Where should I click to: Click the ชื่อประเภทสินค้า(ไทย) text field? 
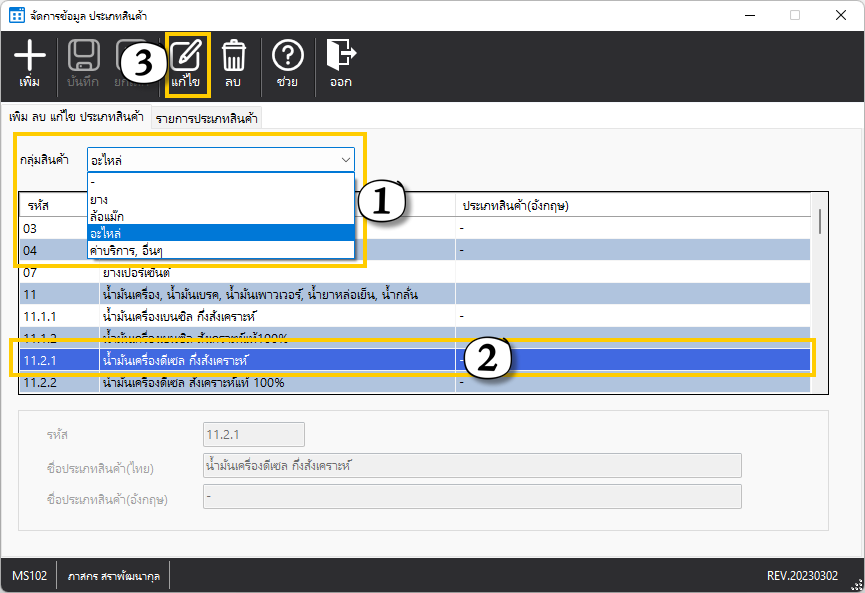click(x=471, y=465)
